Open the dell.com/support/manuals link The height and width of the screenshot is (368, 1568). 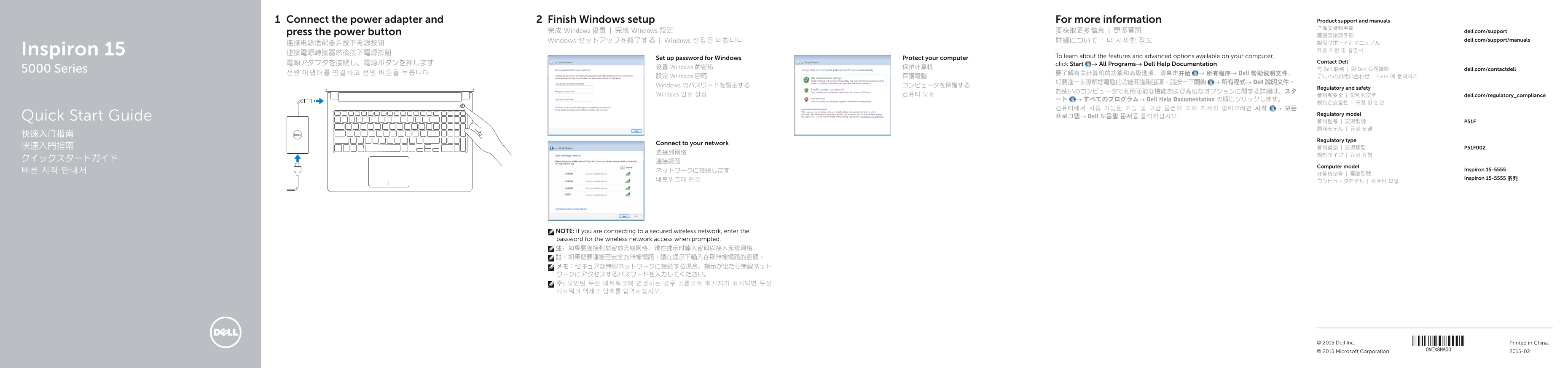(1497, 40)
